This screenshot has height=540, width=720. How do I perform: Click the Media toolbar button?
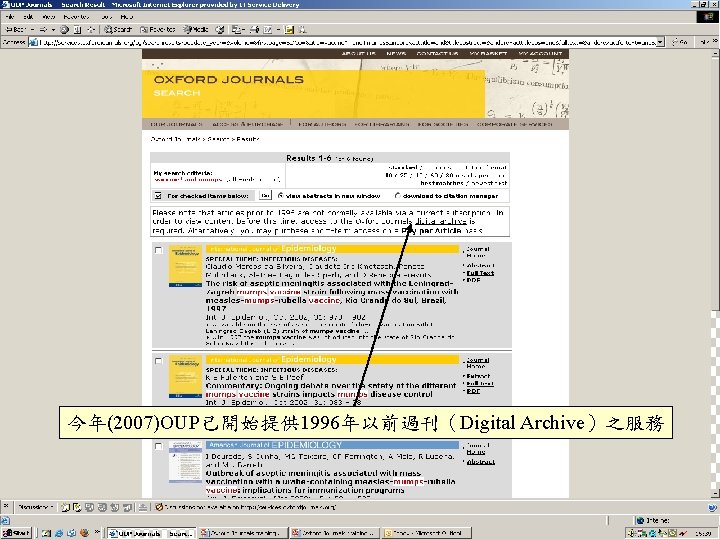click(x=196, y=29)
